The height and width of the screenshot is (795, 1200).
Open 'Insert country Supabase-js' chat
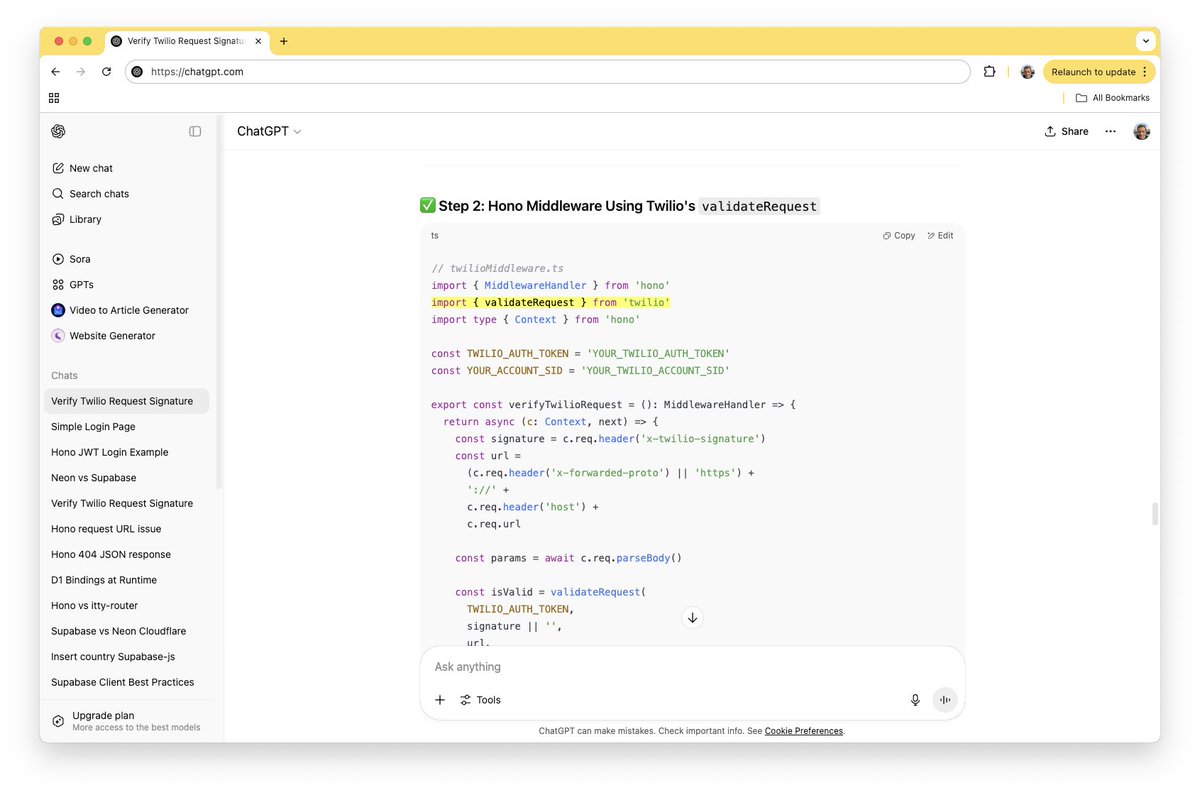(x=127, y=656)
